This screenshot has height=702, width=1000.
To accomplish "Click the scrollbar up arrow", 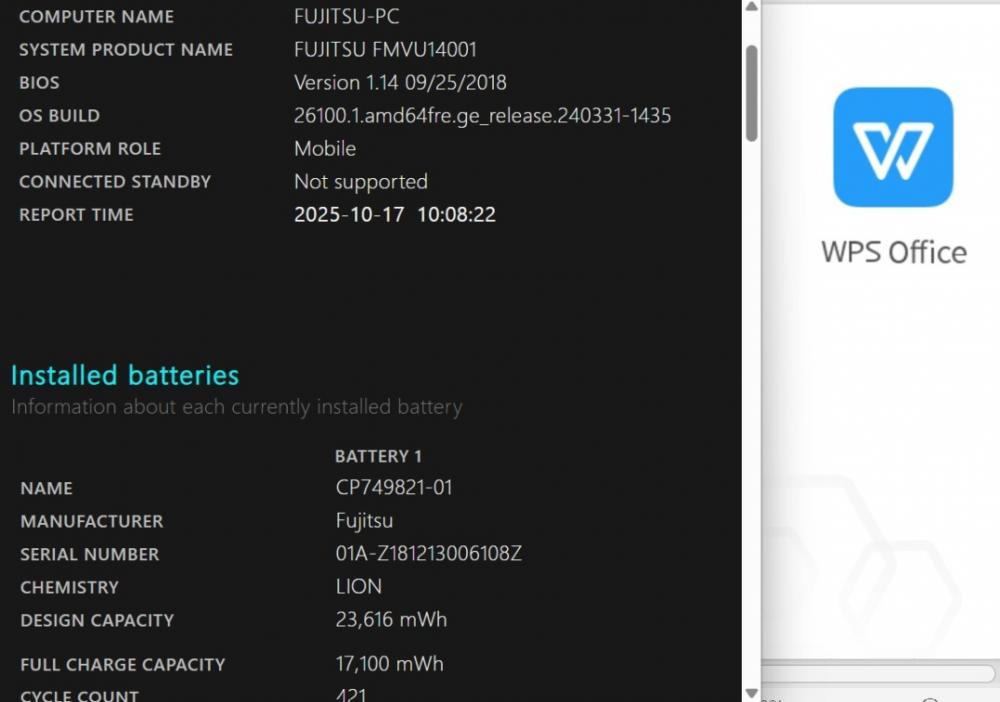I will 751,7.
